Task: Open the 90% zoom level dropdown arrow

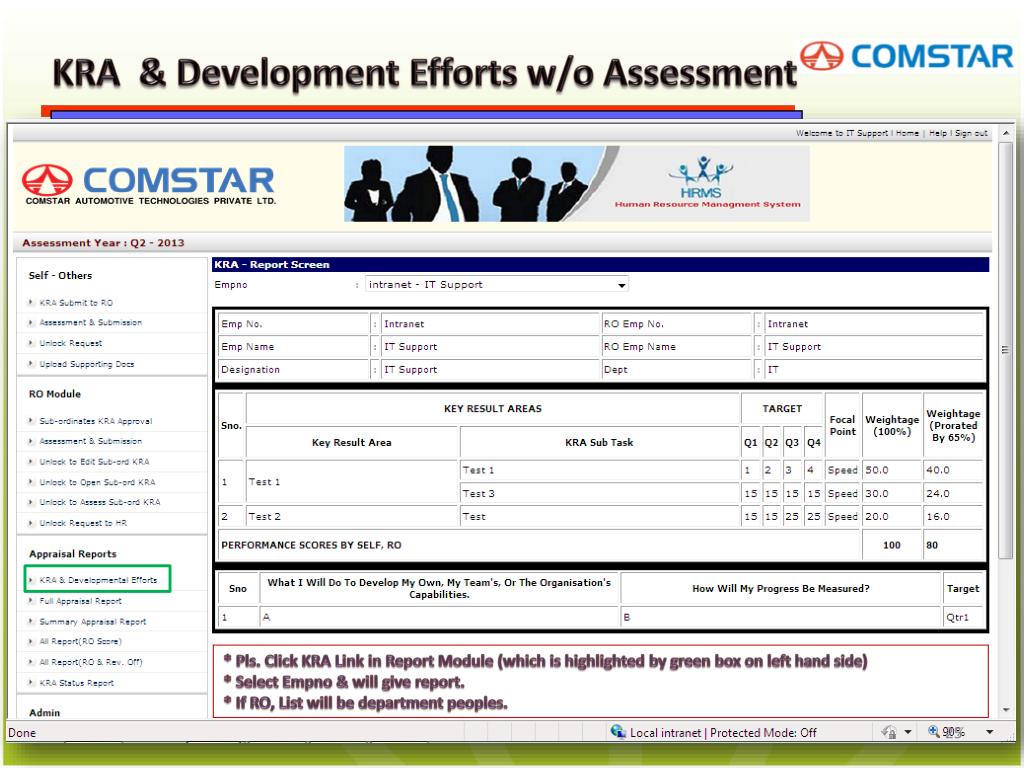Action: tap(990, 732)
